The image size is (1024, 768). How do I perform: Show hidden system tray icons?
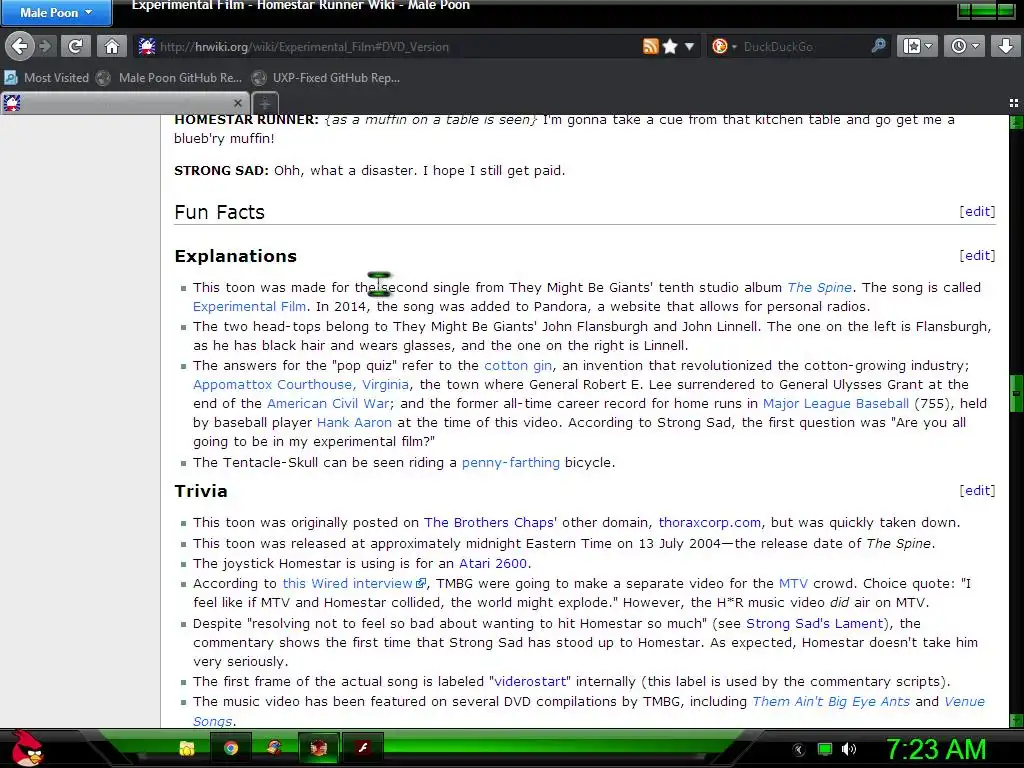point(799,749)
